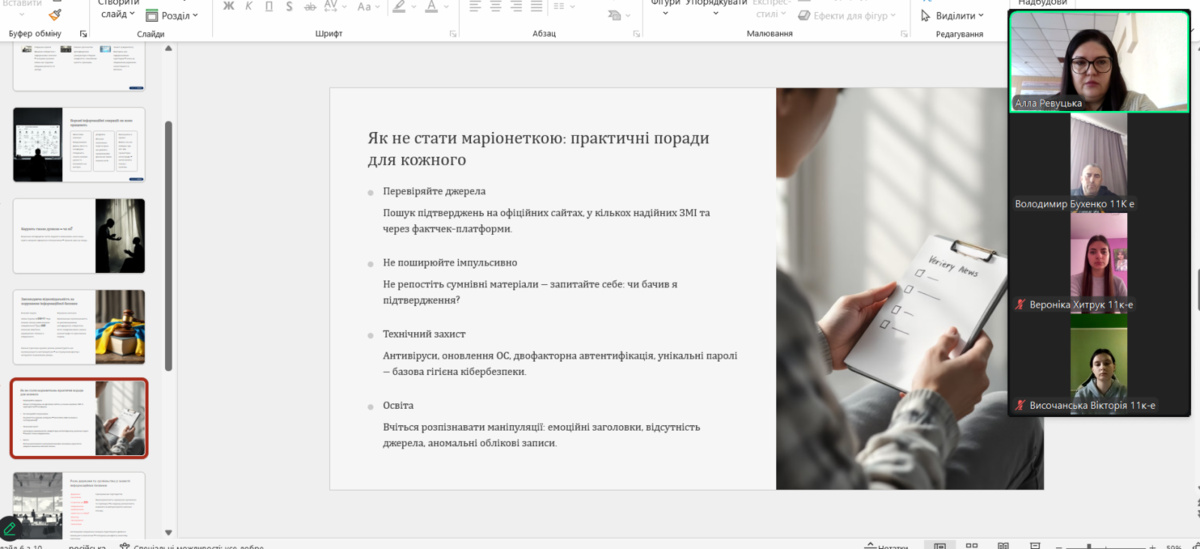Image resolution: width=1200 pixels, height=549 pixels.
Task: Click the Format Painter brush icon
Action: [x=53, y=15]
